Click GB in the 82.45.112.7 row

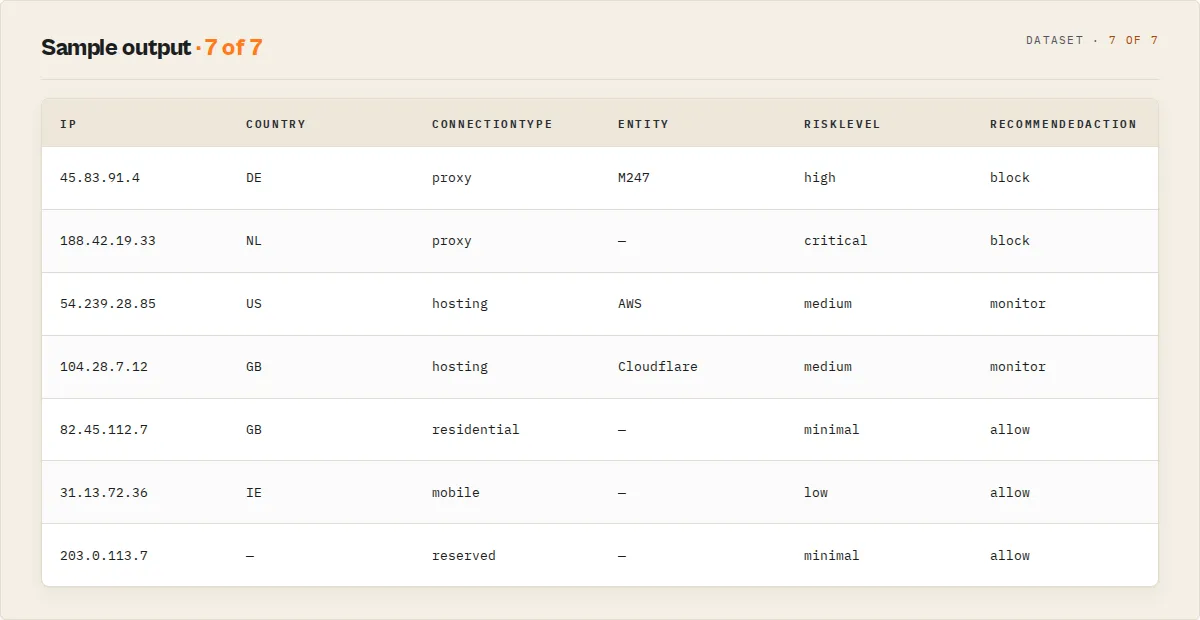254,430
